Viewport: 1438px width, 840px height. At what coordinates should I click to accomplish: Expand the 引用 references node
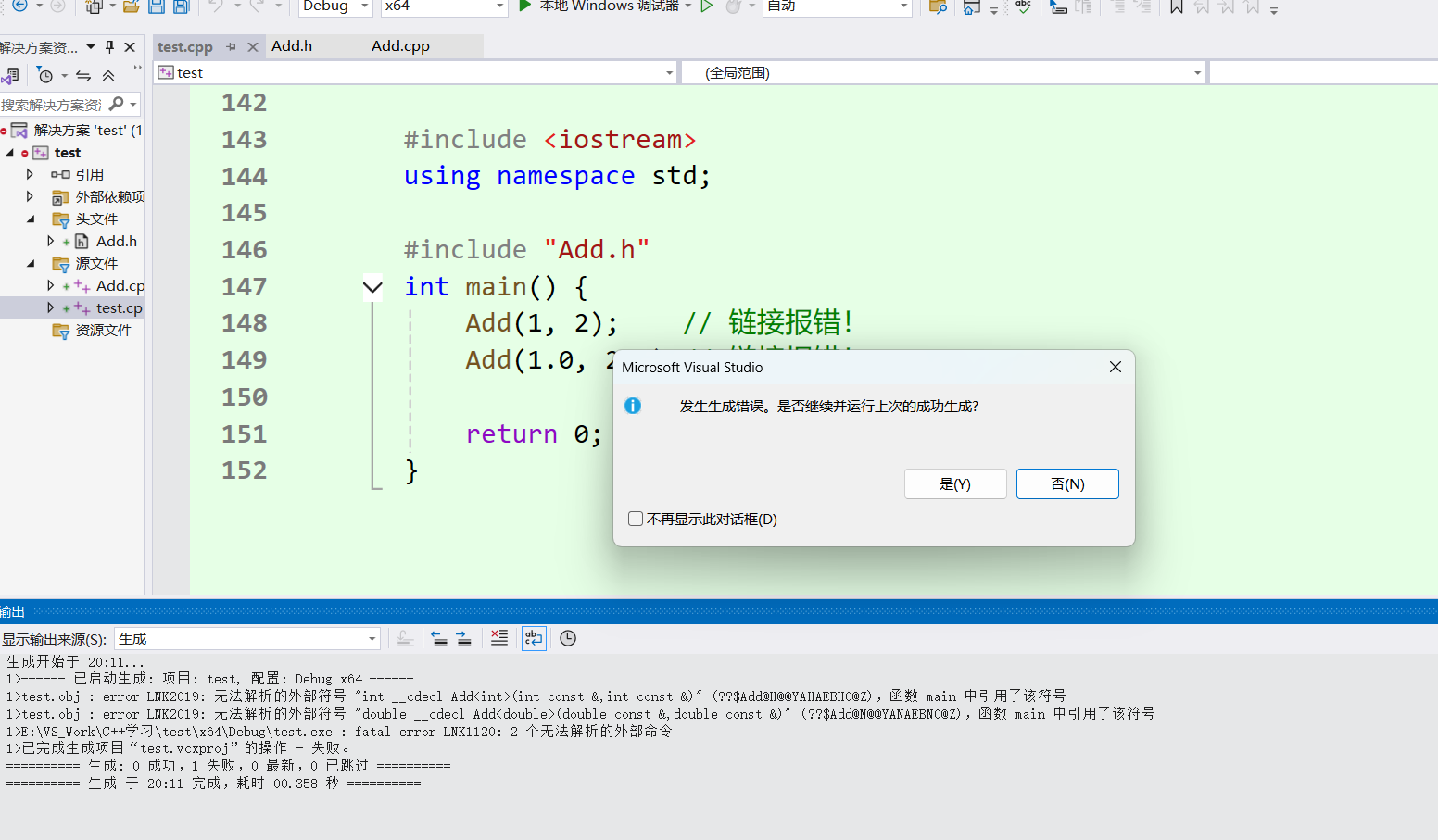(x=30, y=174)
